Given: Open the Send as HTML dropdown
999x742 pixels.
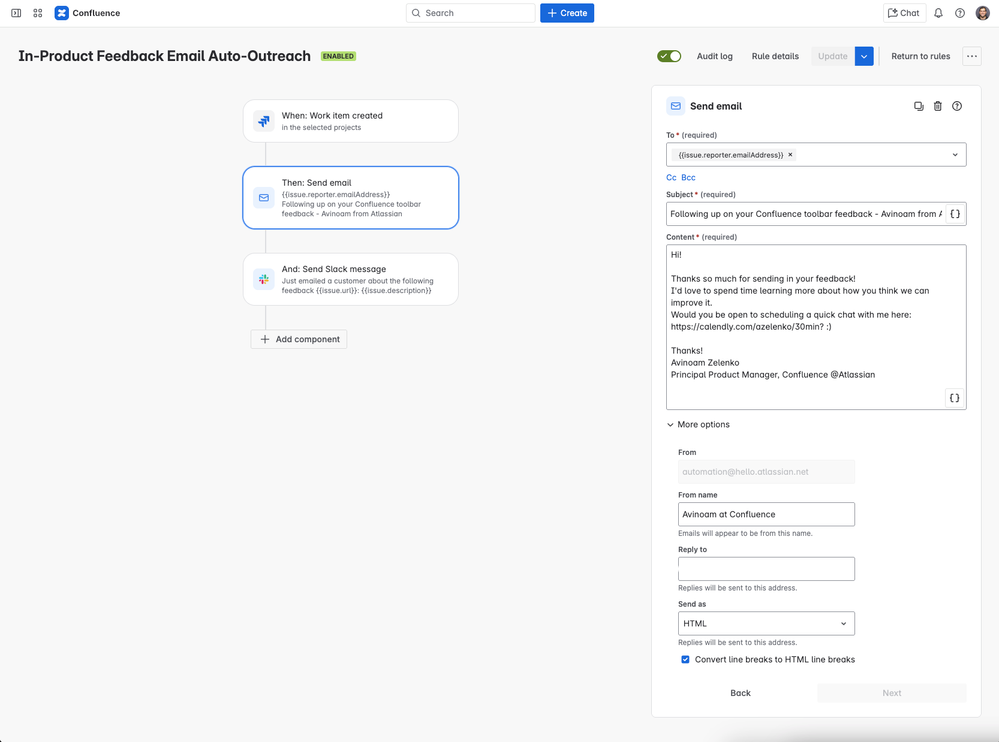Looking at the screenshot, I should click(x=766, y=624).
